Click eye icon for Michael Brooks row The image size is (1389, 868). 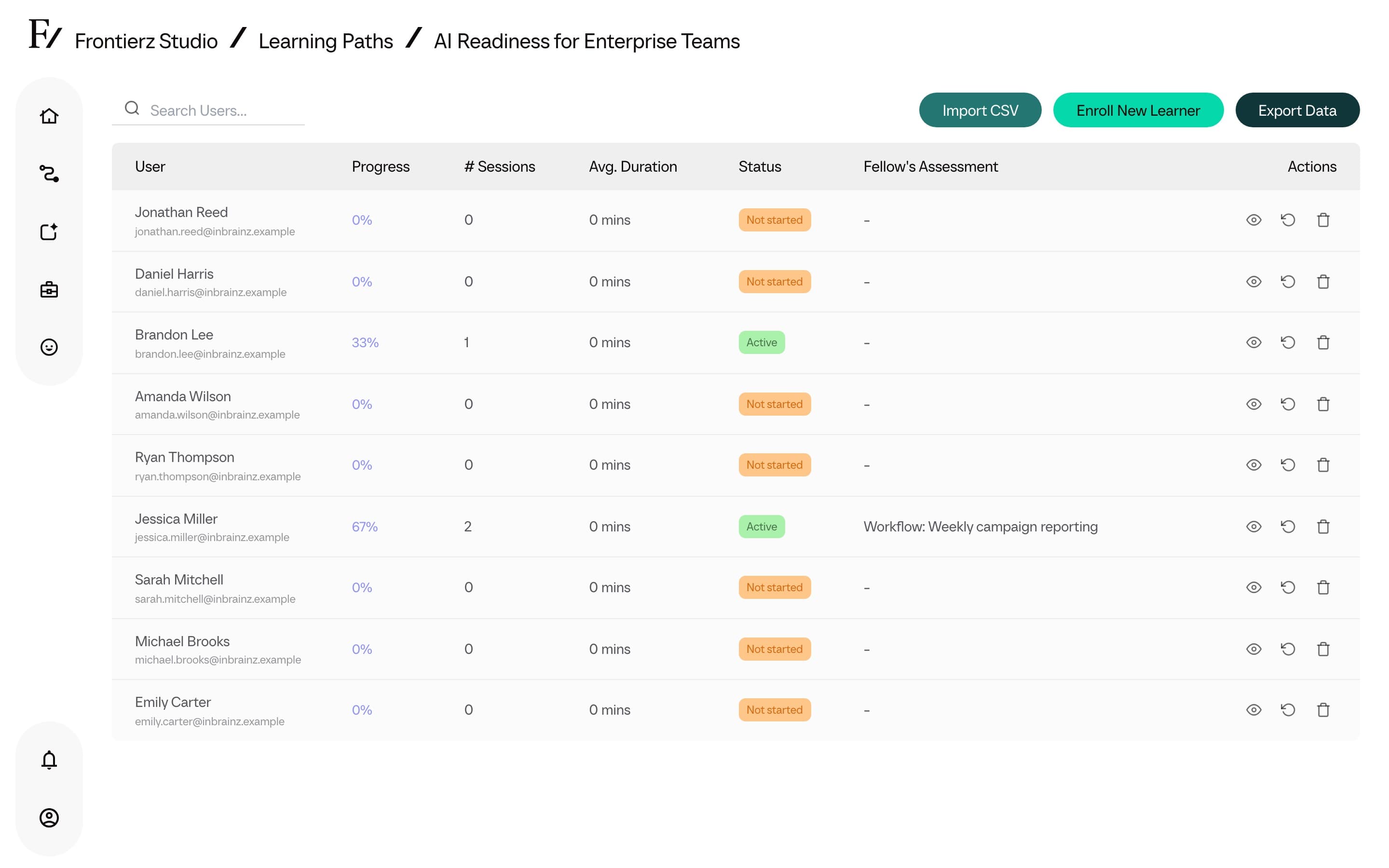(x=1253, y=649)
